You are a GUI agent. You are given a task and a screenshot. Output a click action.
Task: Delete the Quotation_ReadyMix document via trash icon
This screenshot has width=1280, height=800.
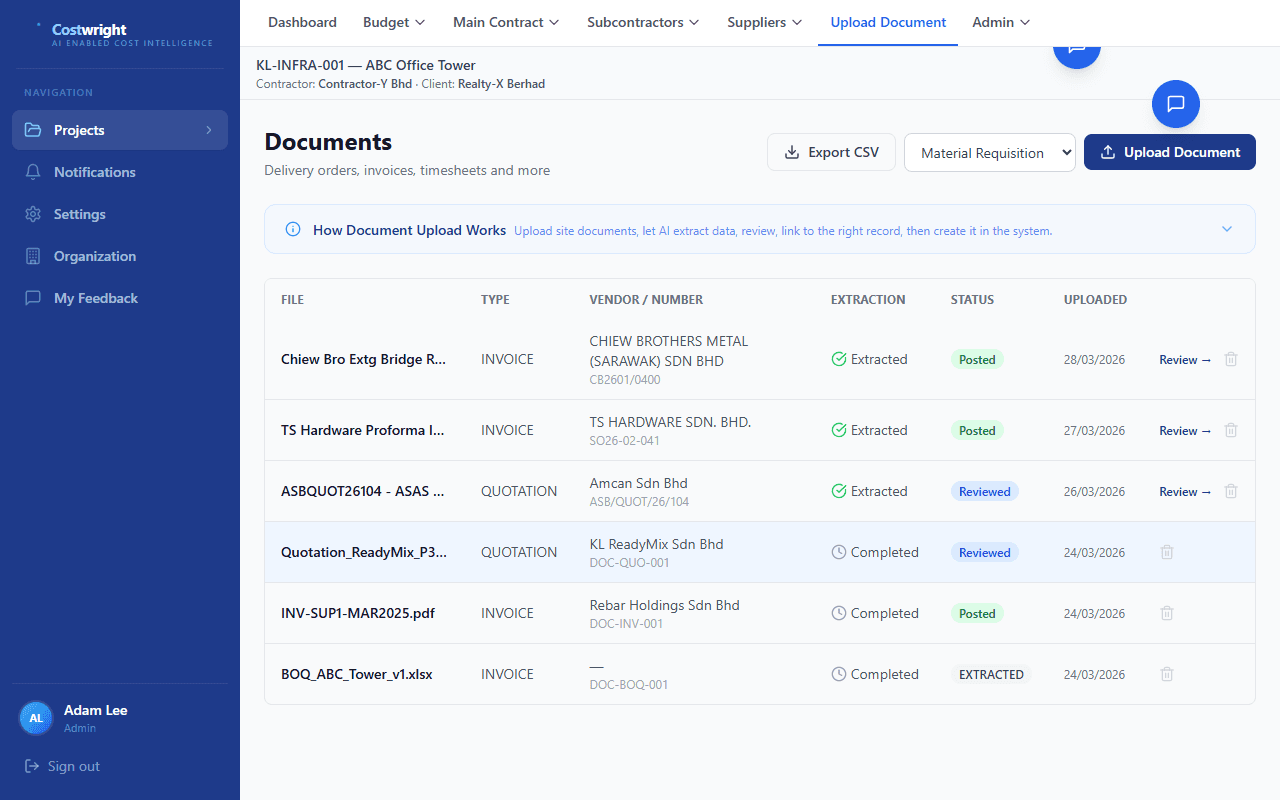[x=1167, y=552]
